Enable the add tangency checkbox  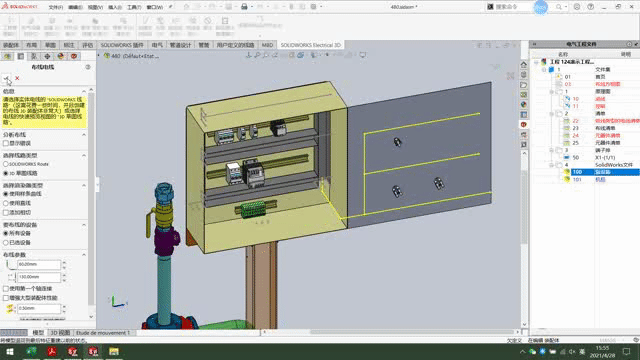click(x=6, y=212)
